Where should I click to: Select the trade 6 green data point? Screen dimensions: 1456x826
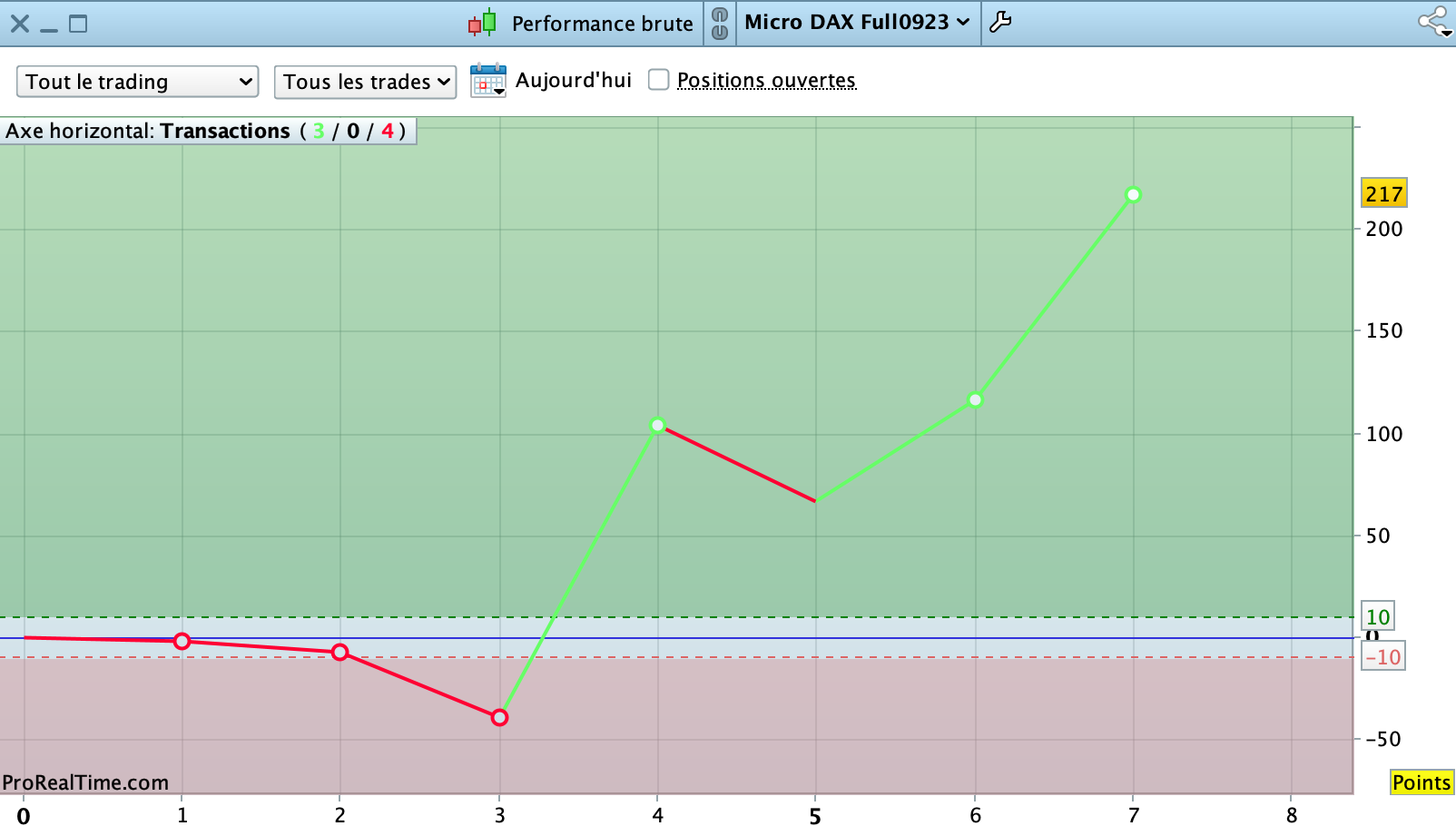(x=975, y=399)
